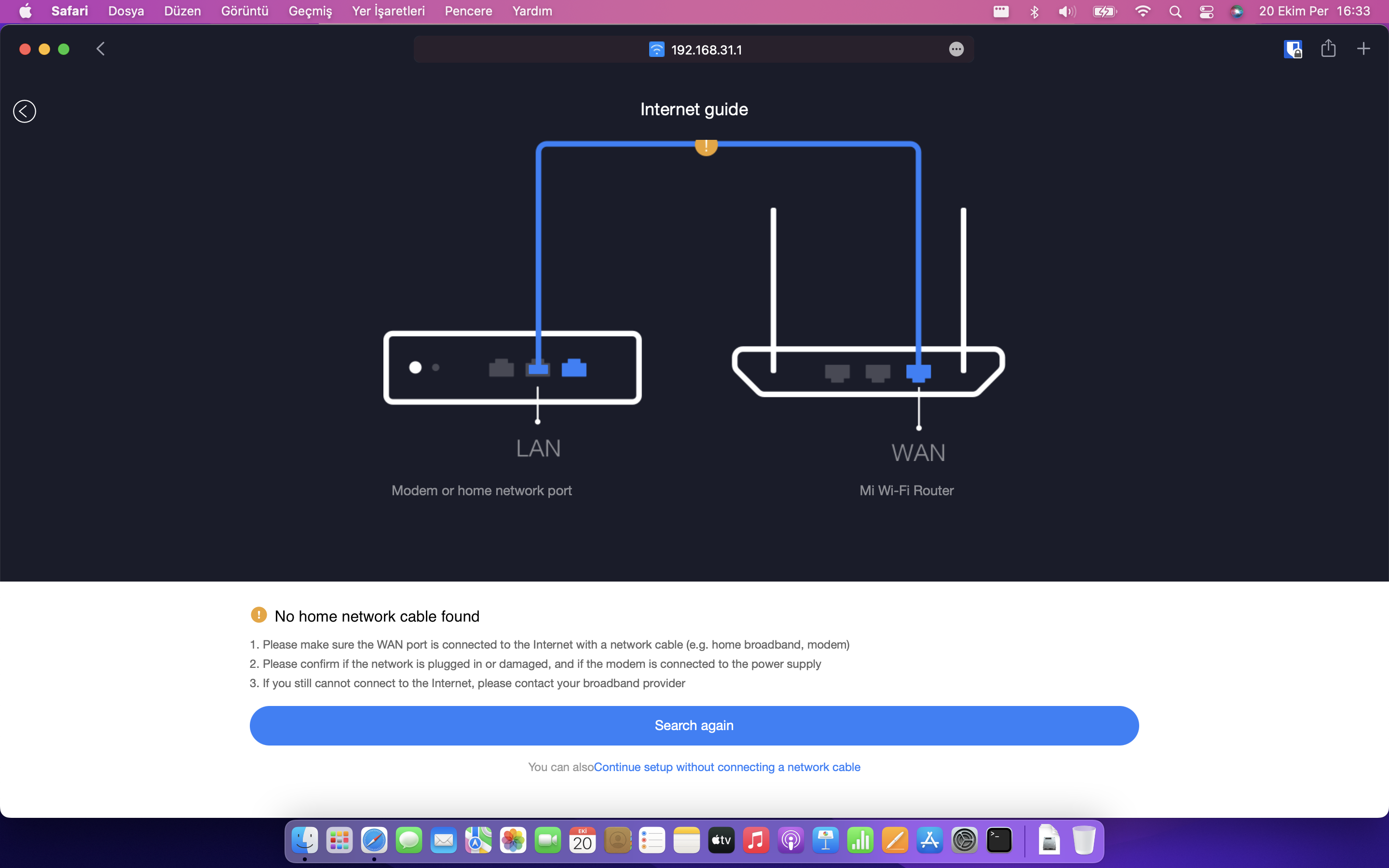Open Numbers from the Dock
Image resolution: width=1389 pixels, height=868 pixels.
pos(860,841)
